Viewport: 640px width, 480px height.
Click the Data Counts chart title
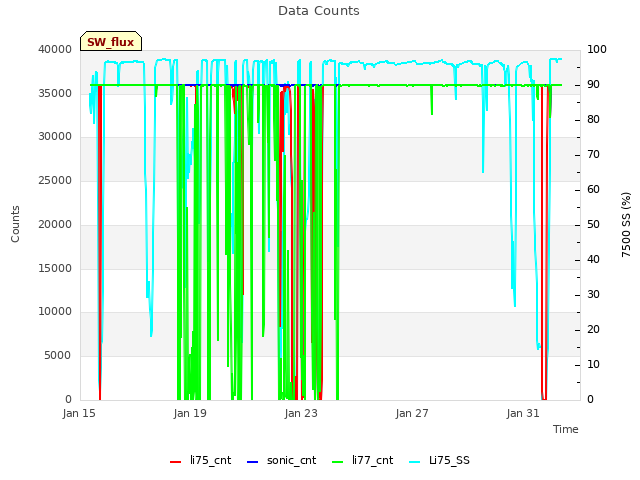(319, 11)
